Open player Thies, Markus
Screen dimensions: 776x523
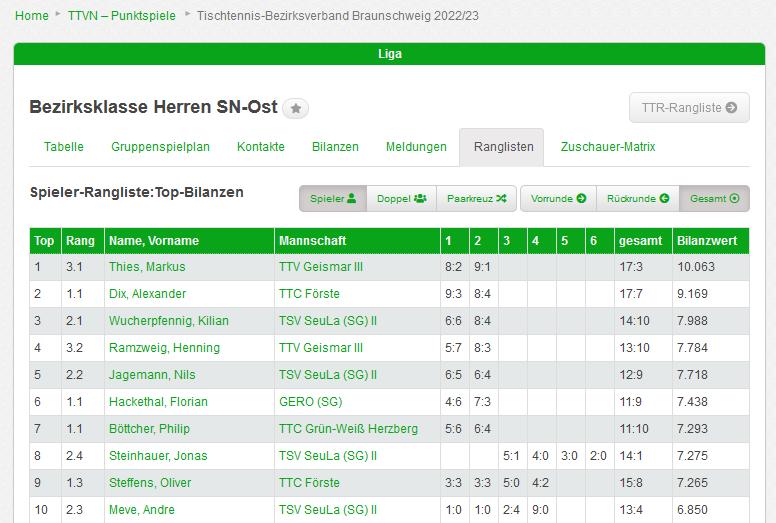point(147,267)
